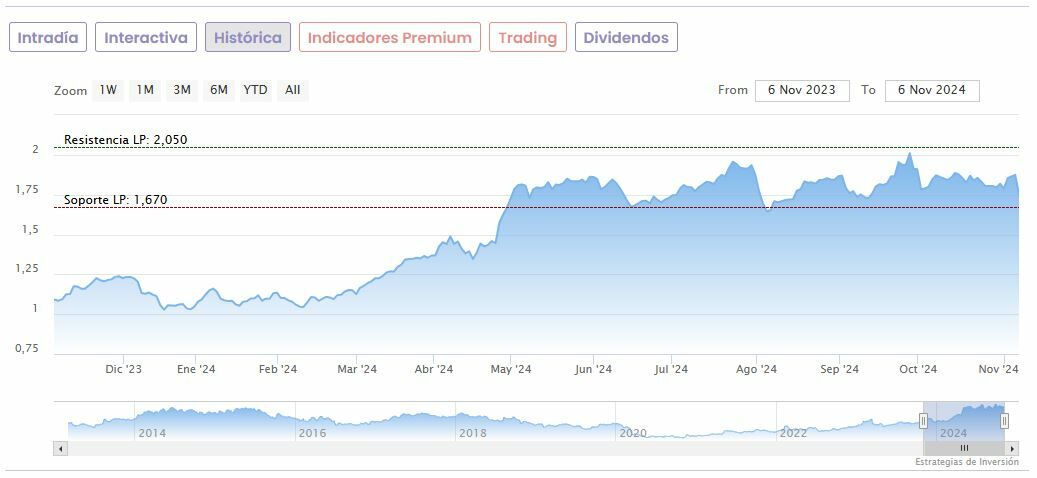The width and height of the screenshot is (1037, 478).
Task: Go to the Trading tab
Action: tap(527, 38)
